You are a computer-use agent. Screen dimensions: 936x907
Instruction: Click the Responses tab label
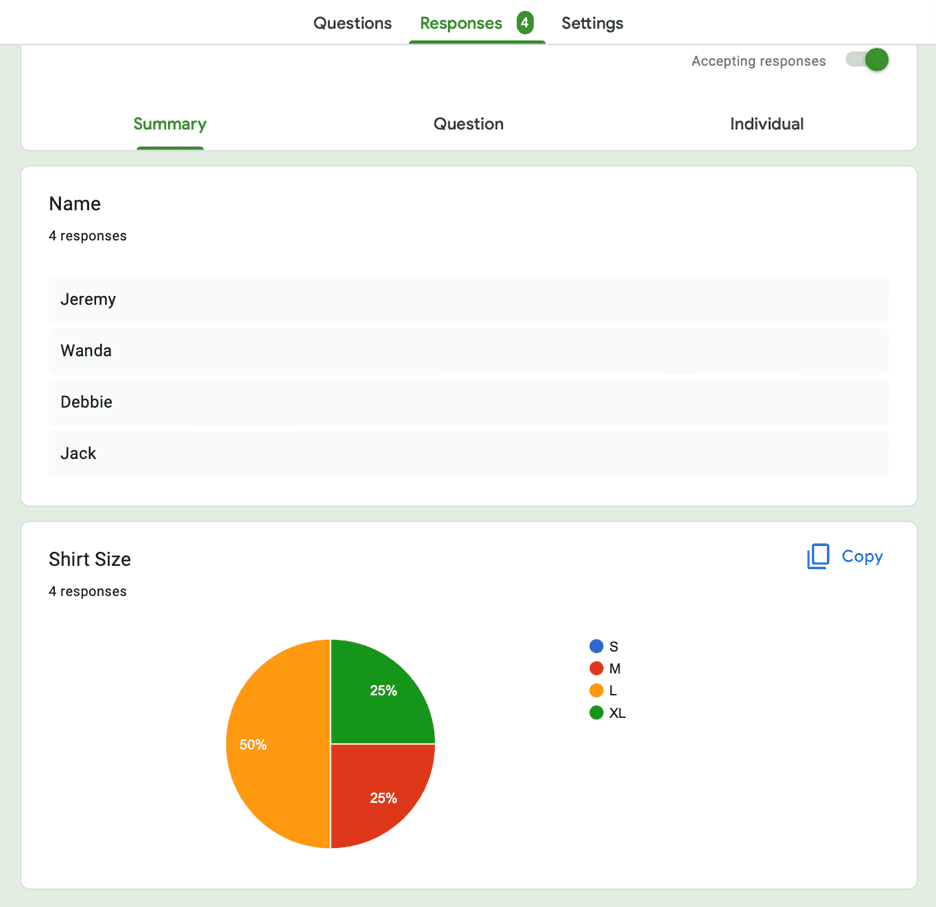[x=461, y=22]
